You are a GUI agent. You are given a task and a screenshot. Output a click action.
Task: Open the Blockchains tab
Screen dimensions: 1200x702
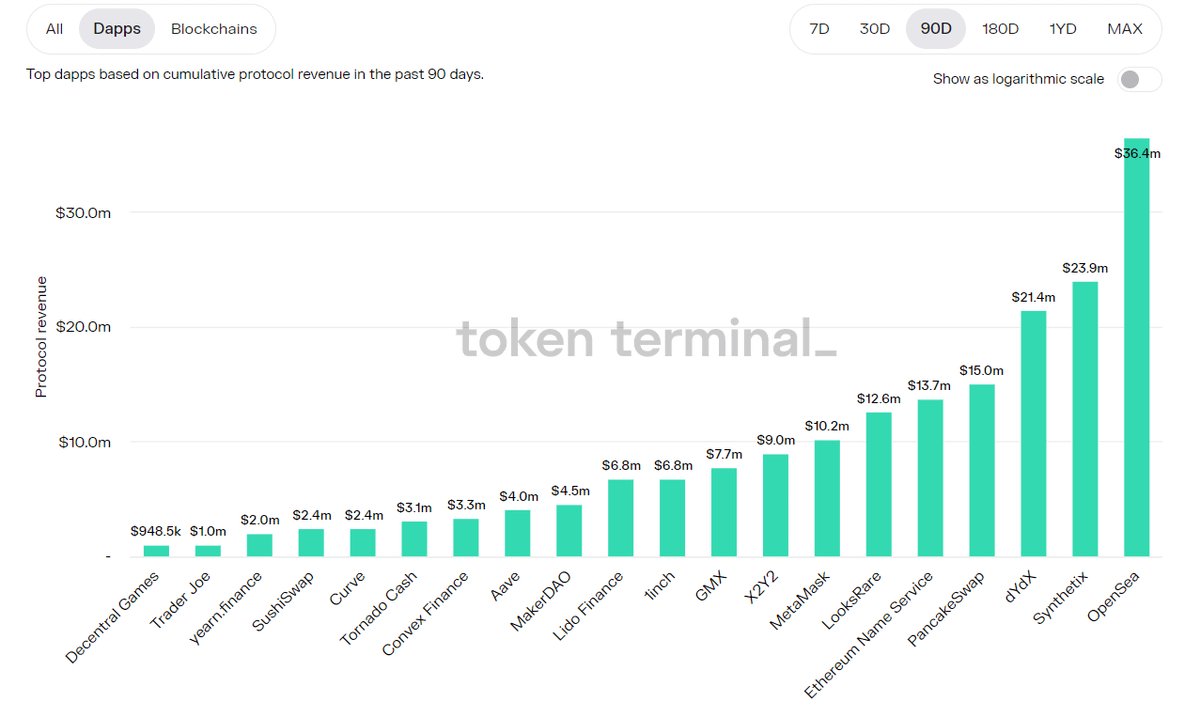pos(214,29)
